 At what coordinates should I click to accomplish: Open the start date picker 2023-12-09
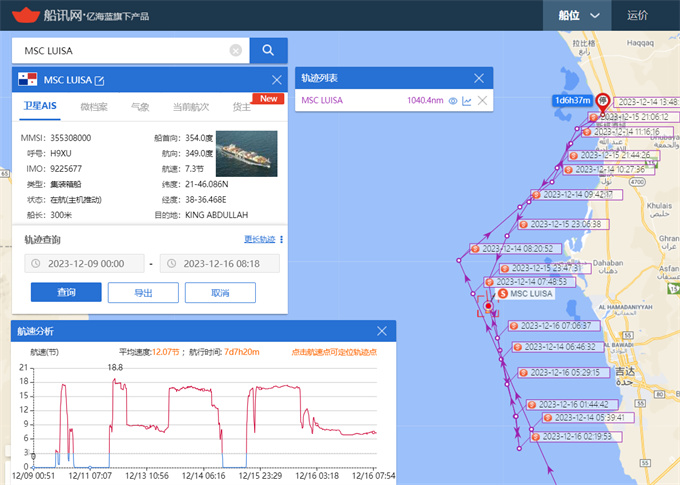85,263
